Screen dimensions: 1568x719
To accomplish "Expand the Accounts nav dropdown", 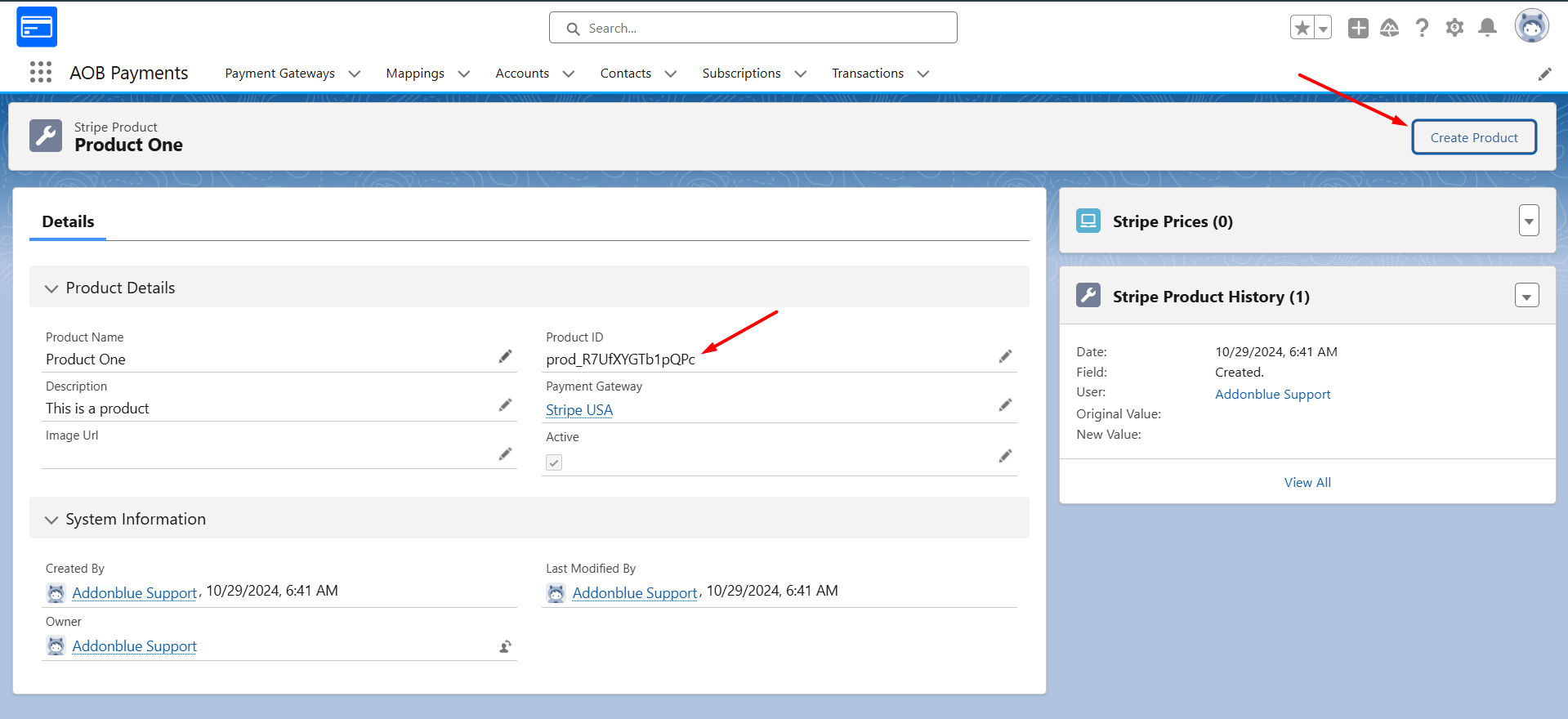I will pos(569,74).
